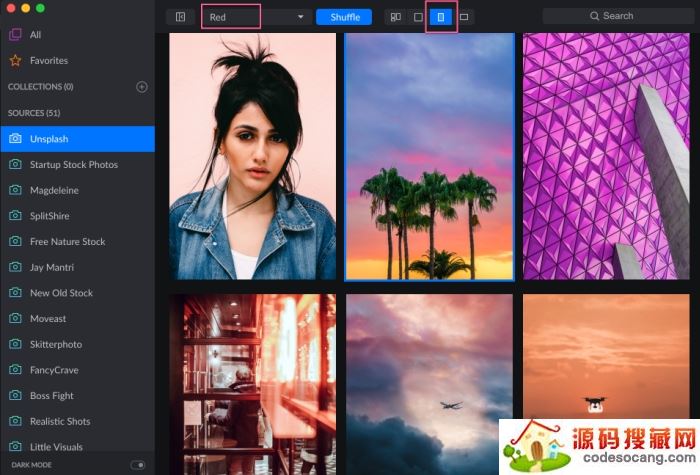Add a new collection with plus icon
700x475 pixels.
pos(142,87)
